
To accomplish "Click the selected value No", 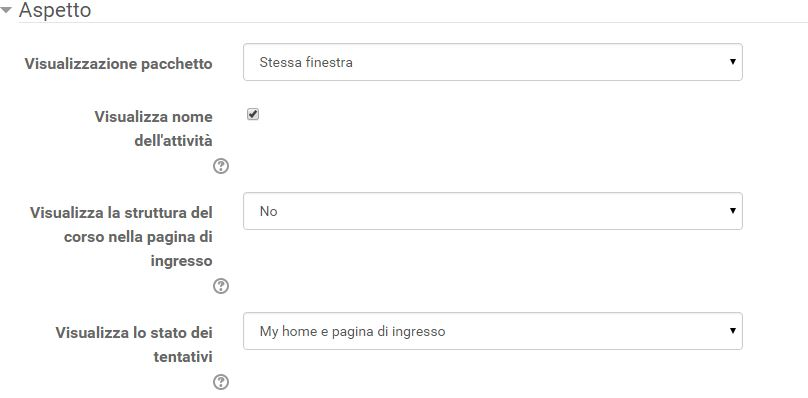I will 268,211.
